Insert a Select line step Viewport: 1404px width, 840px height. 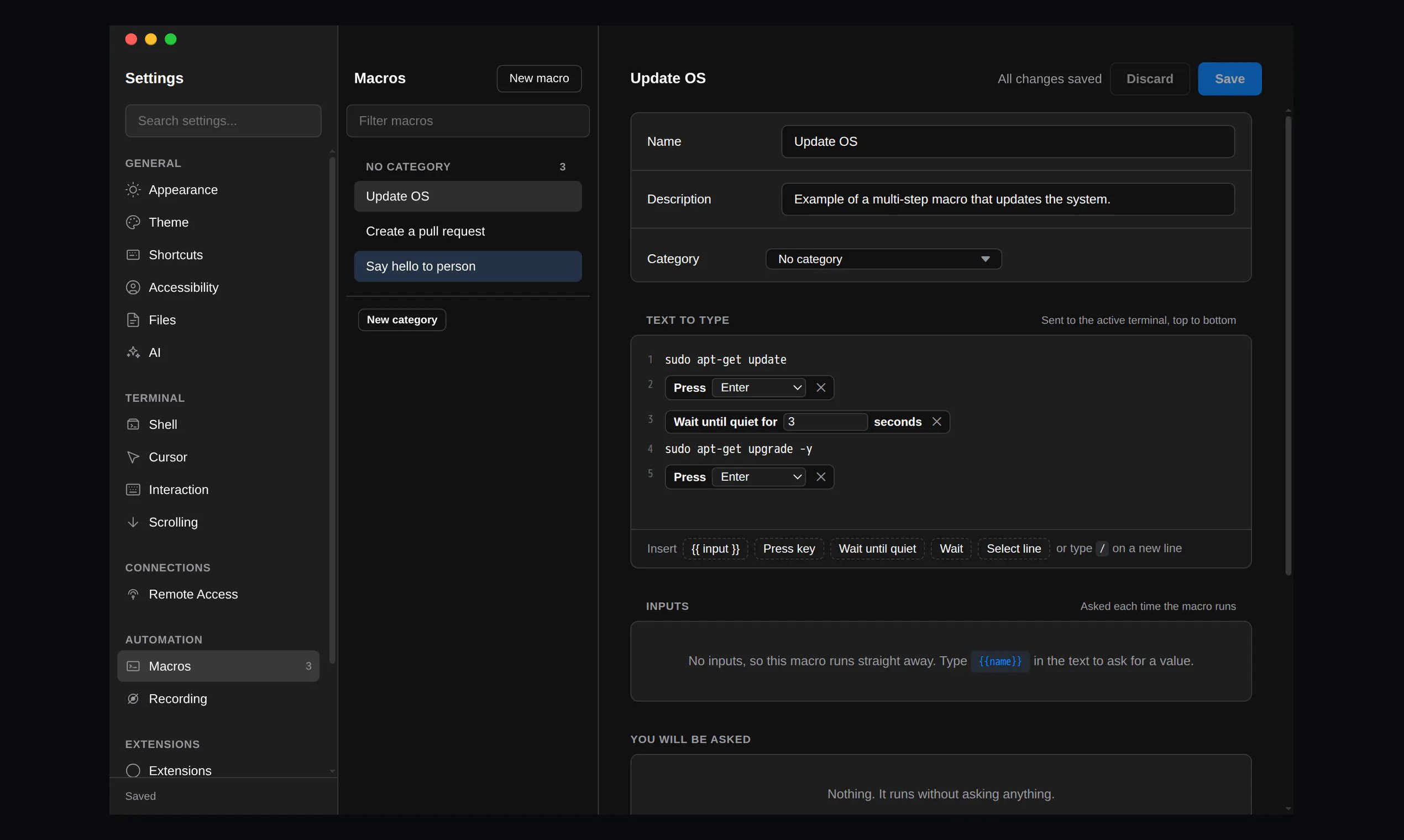(x=1013, y=549)
